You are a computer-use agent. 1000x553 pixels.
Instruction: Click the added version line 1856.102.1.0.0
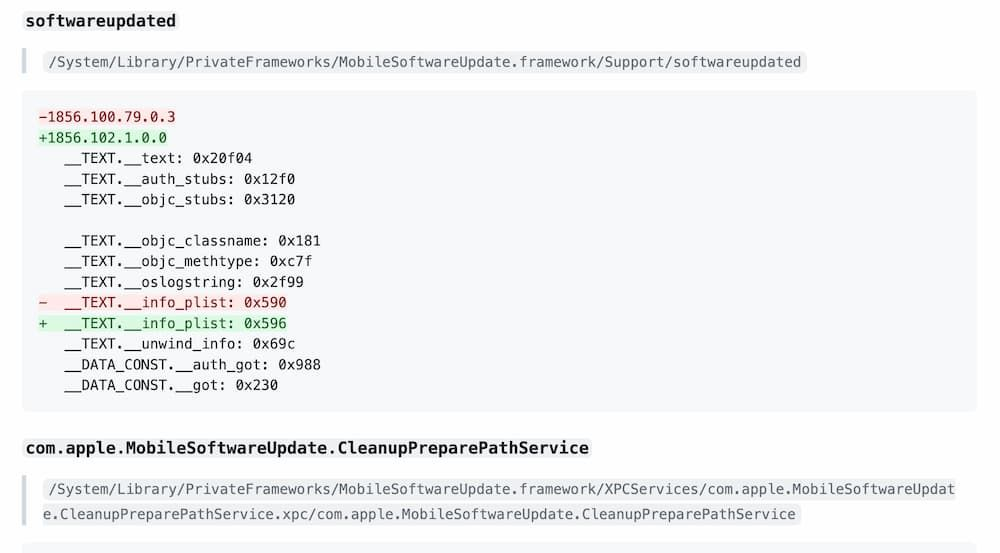(x=102, y=138)
